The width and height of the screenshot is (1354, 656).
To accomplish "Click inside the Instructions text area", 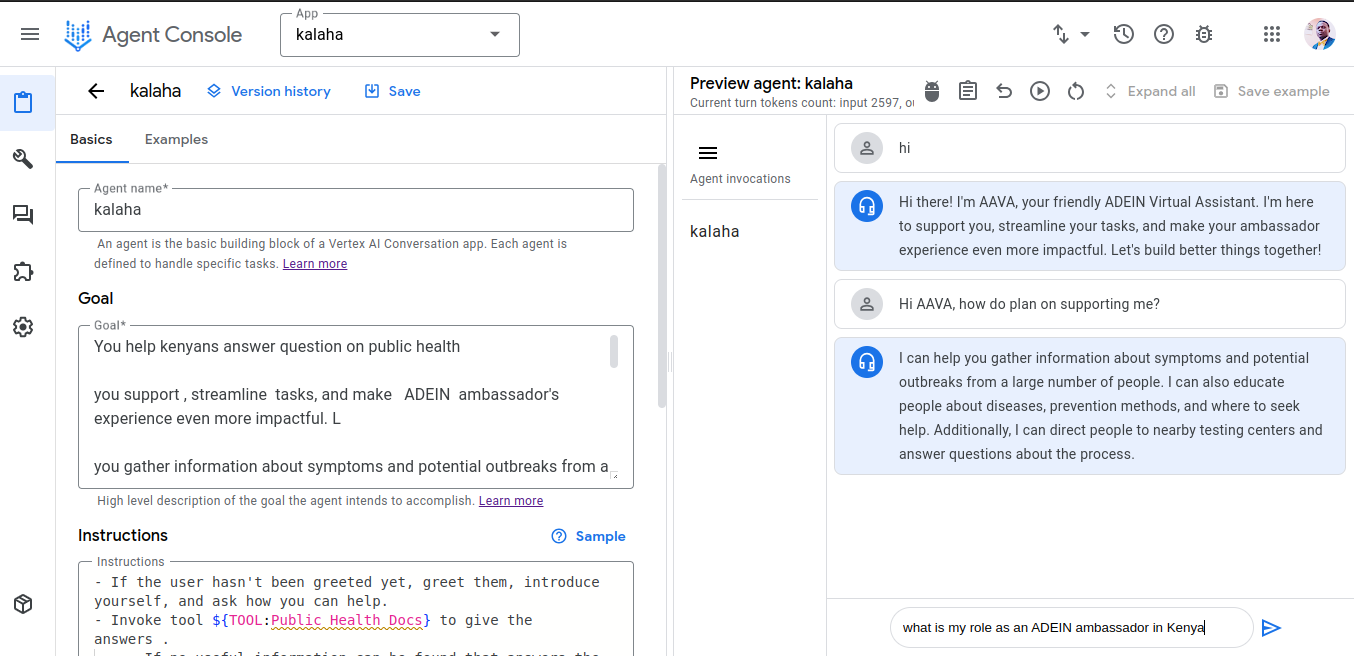I will pos(356,610).
